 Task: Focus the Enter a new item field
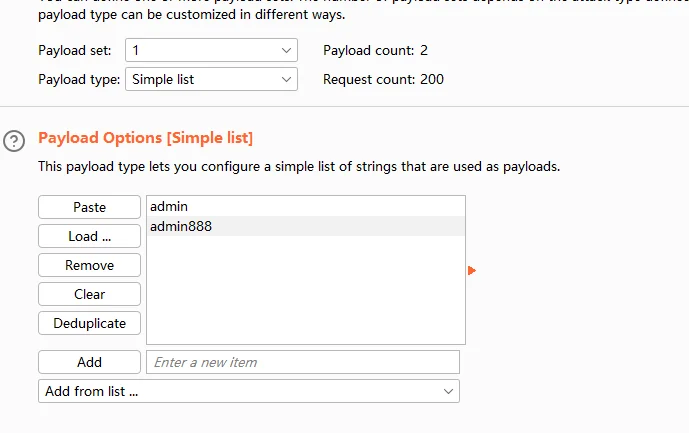(303, 362)
